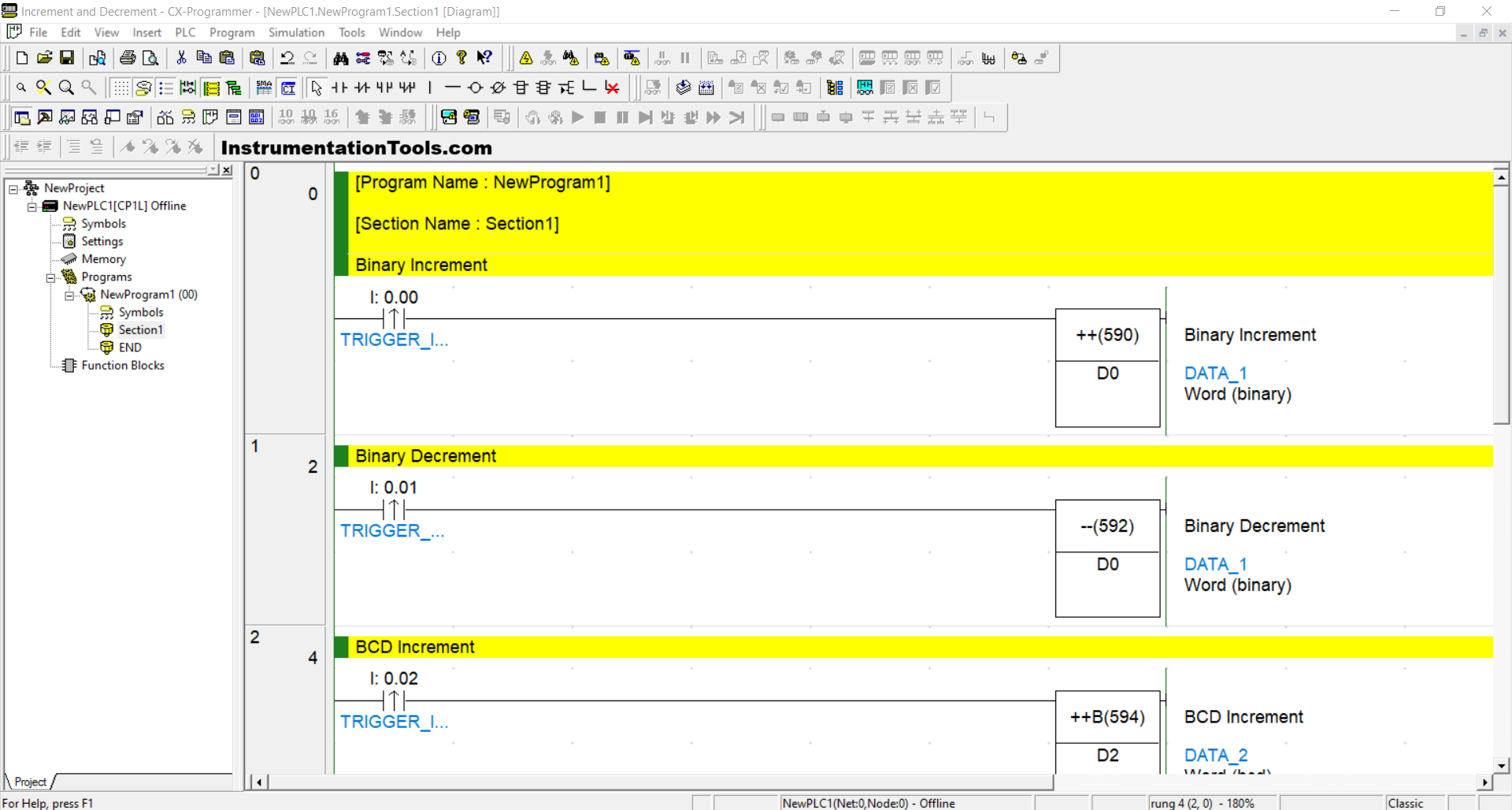The image size is (1512, 810).
Task: Open the Edit menu
Action: pos(71,32)
